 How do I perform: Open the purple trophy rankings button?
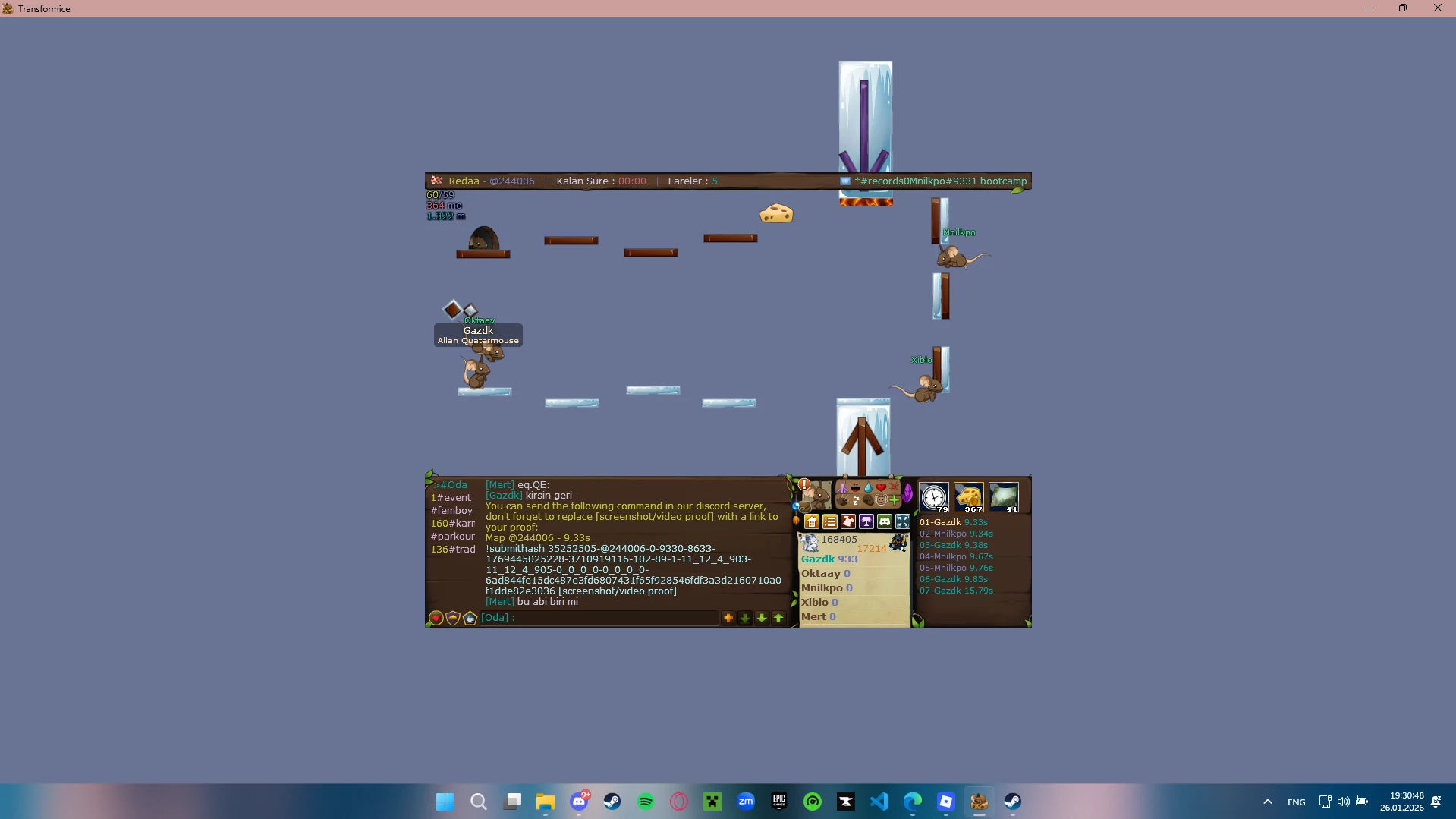[x=866, y=521]
